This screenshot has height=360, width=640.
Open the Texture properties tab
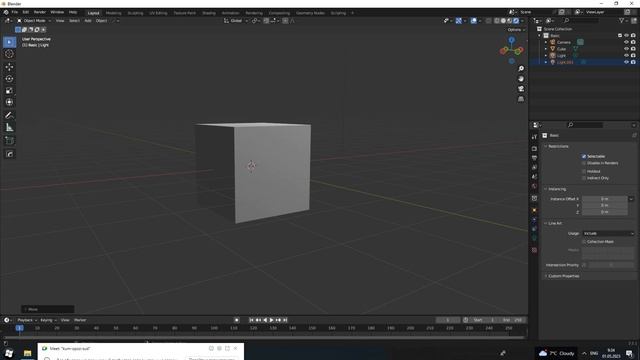point(534,250)
